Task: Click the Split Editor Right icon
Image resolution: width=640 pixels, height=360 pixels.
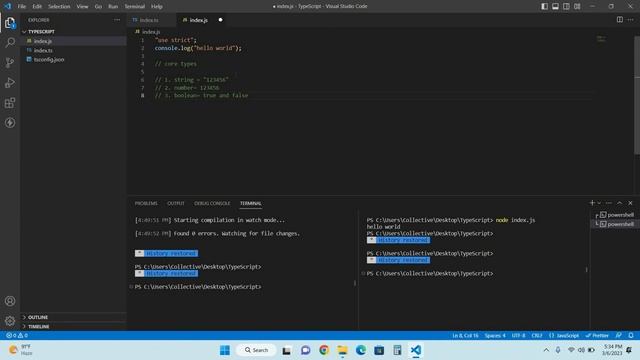Action: click(620, 20)
